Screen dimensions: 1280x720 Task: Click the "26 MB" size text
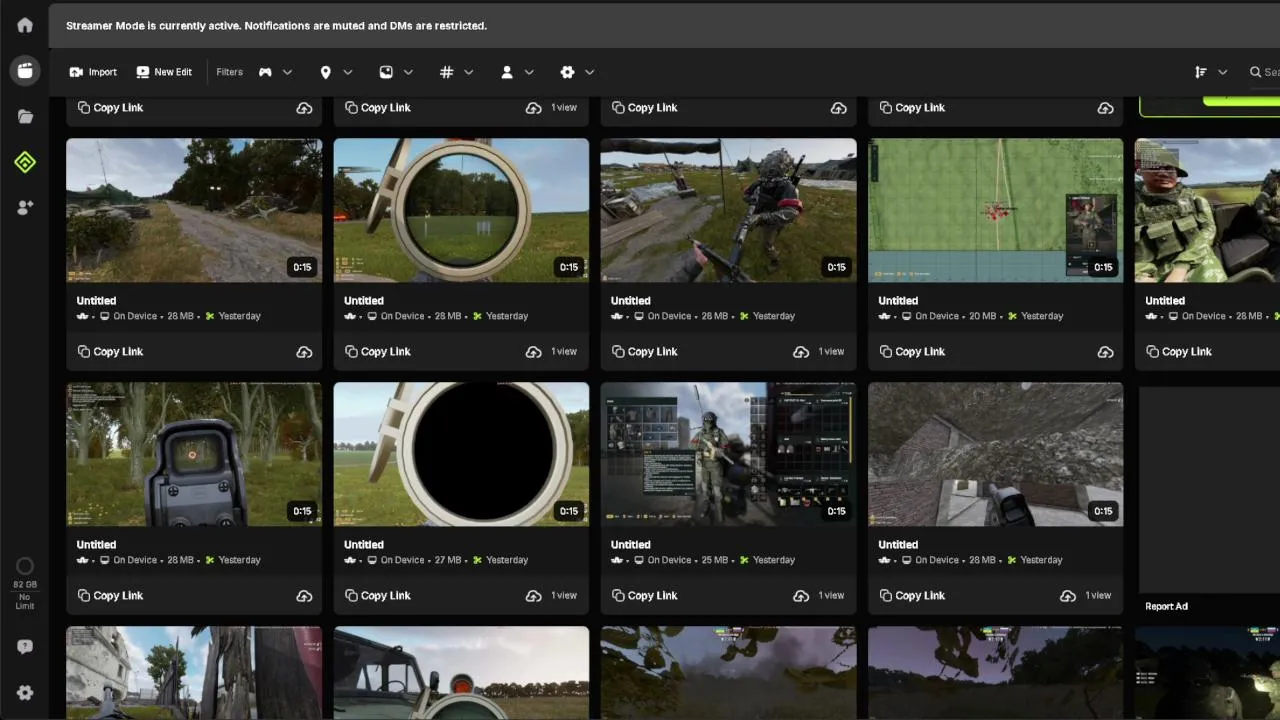tap(715, 316)
